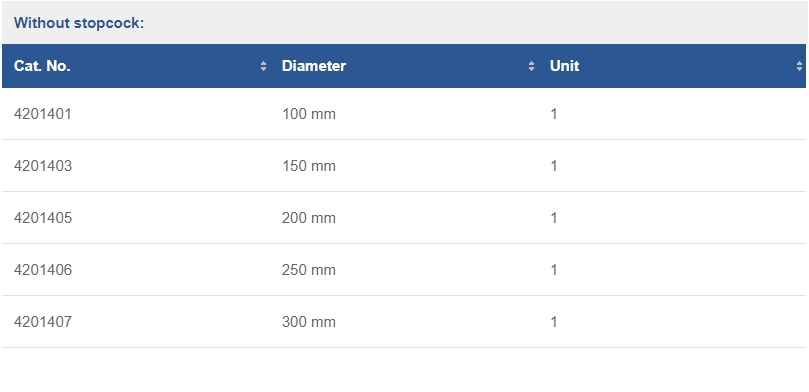The height and width of the screenshot is (392, 809).
Task: Click unit value in 4201405 row
Action: tap(554, 218)
